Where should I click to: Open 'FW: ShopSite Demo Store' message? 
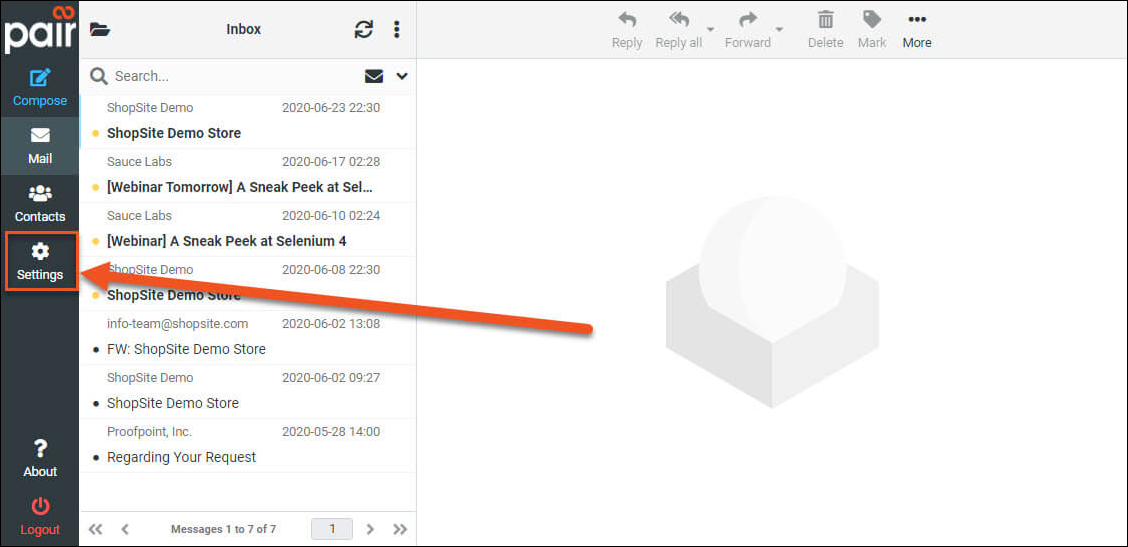(247, 338)
